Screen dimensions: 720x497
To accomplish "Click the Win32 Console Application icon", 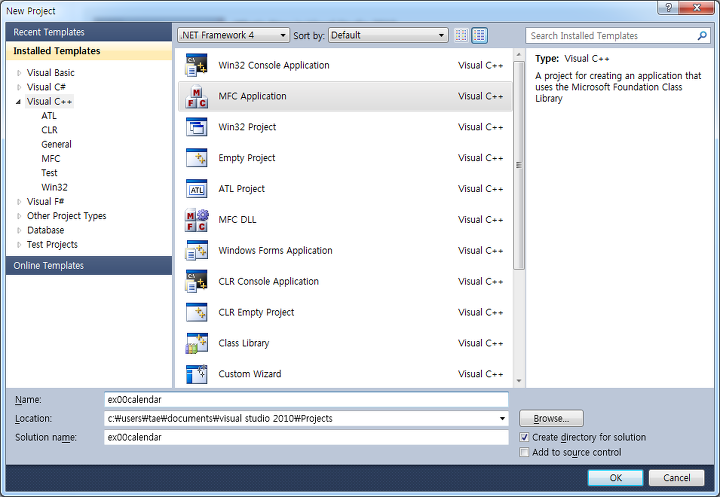I will click(x=197, y=65).
